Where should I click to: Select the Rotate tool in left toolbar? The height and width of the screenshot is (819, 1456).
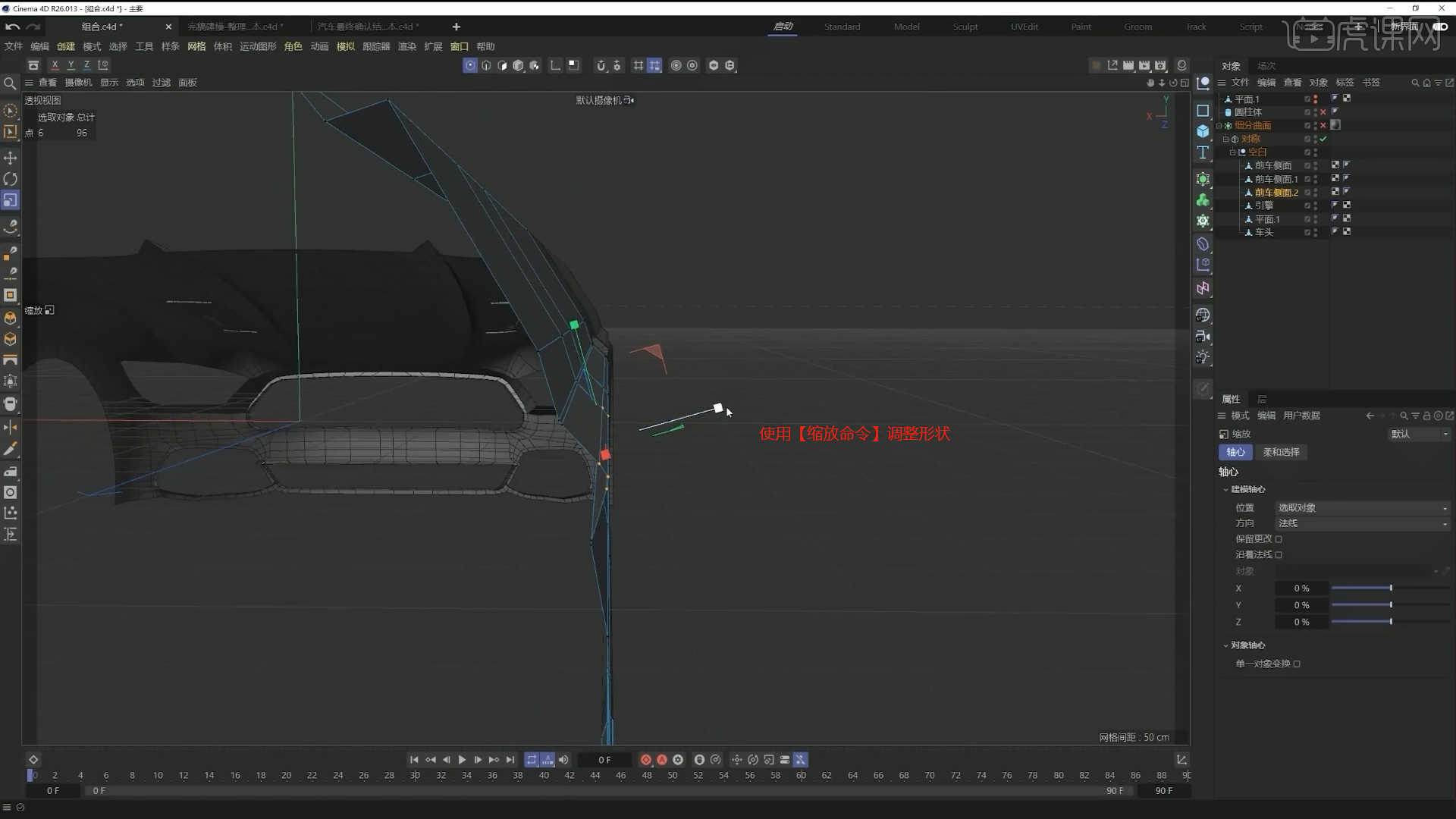tap(11, 179)
